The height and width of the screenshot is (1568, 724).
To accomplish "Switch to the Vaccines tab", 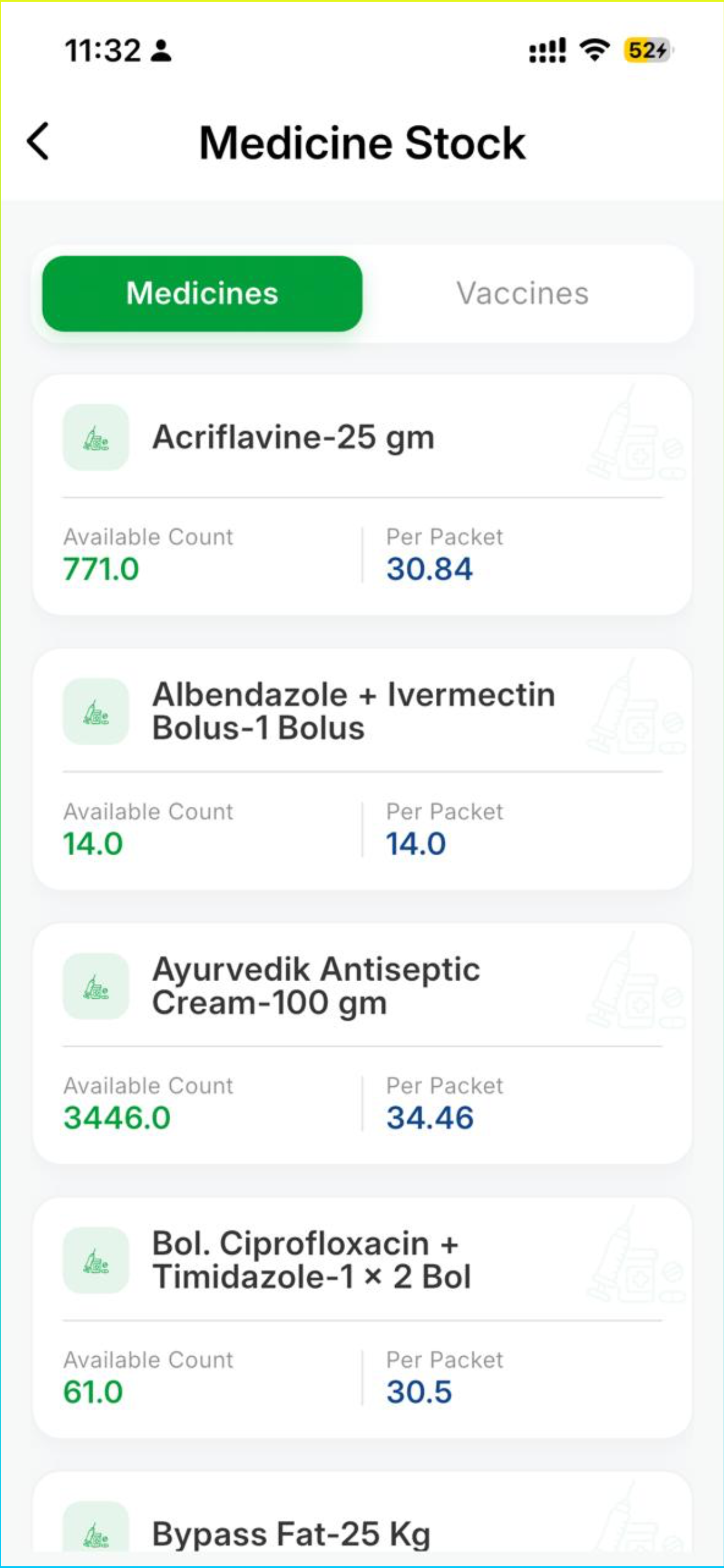I will [x=523, y=293].
